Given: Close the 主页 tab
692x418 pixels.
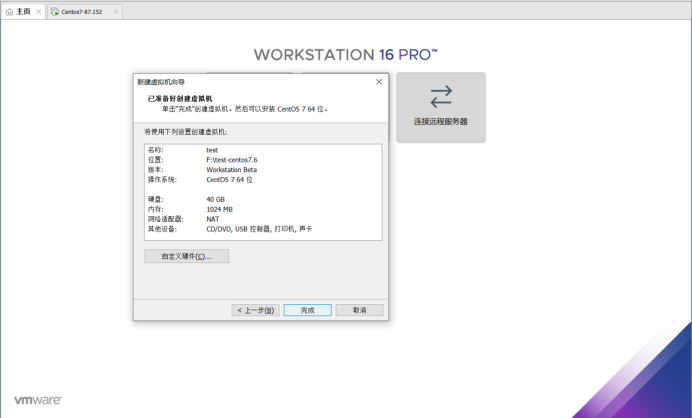Looking at the screenshot, I should (x=39, y=11).
